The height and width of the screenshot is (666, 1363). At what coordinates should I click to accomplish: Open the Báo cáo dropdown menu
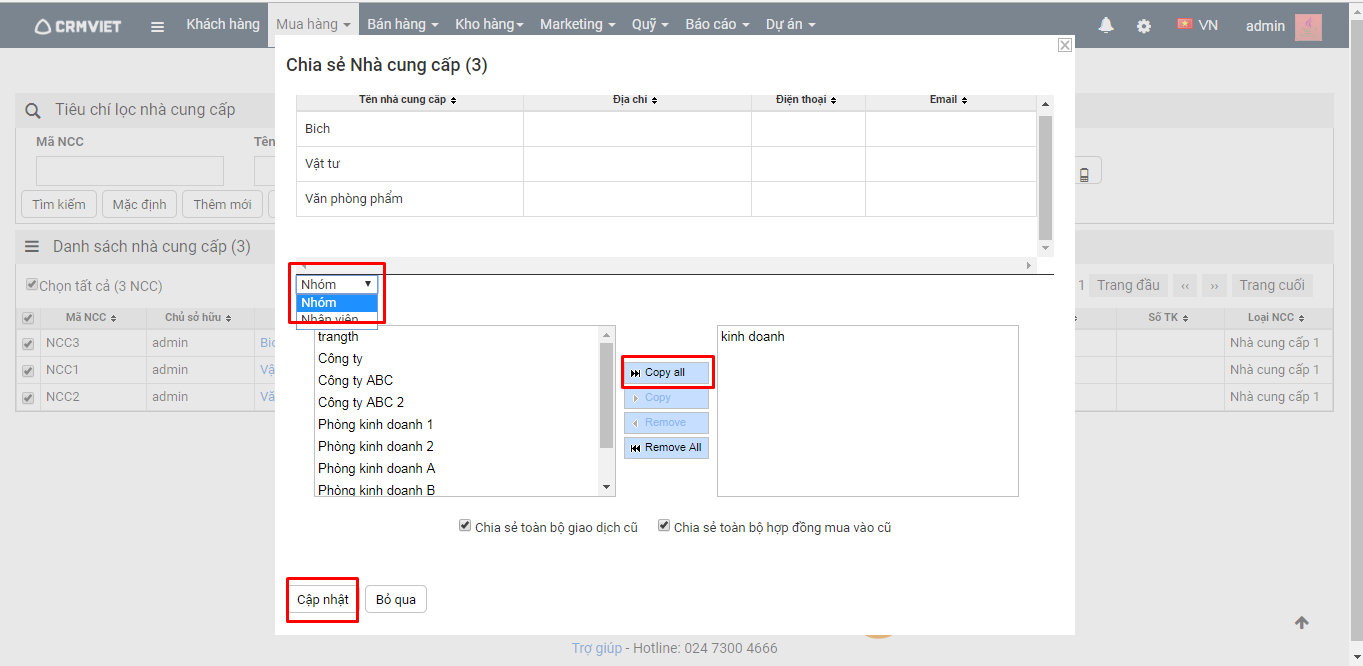(716, 25)
